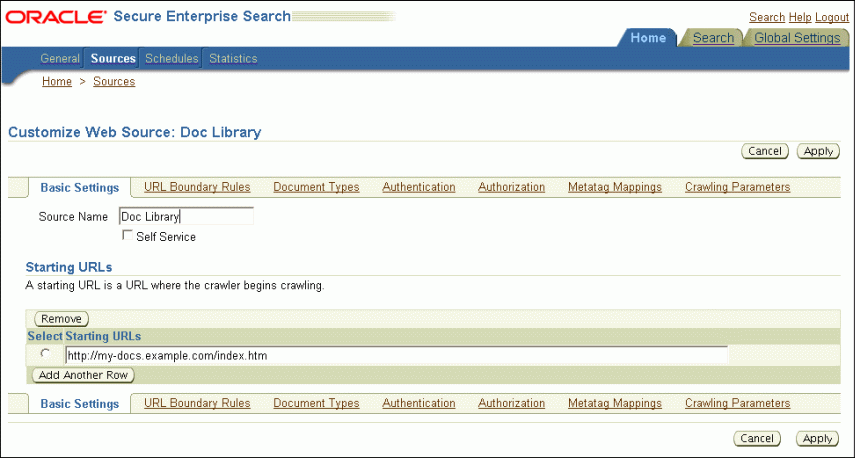Open top Authorization tab
This screenshot has height=458, width=855.
(511, 187)
